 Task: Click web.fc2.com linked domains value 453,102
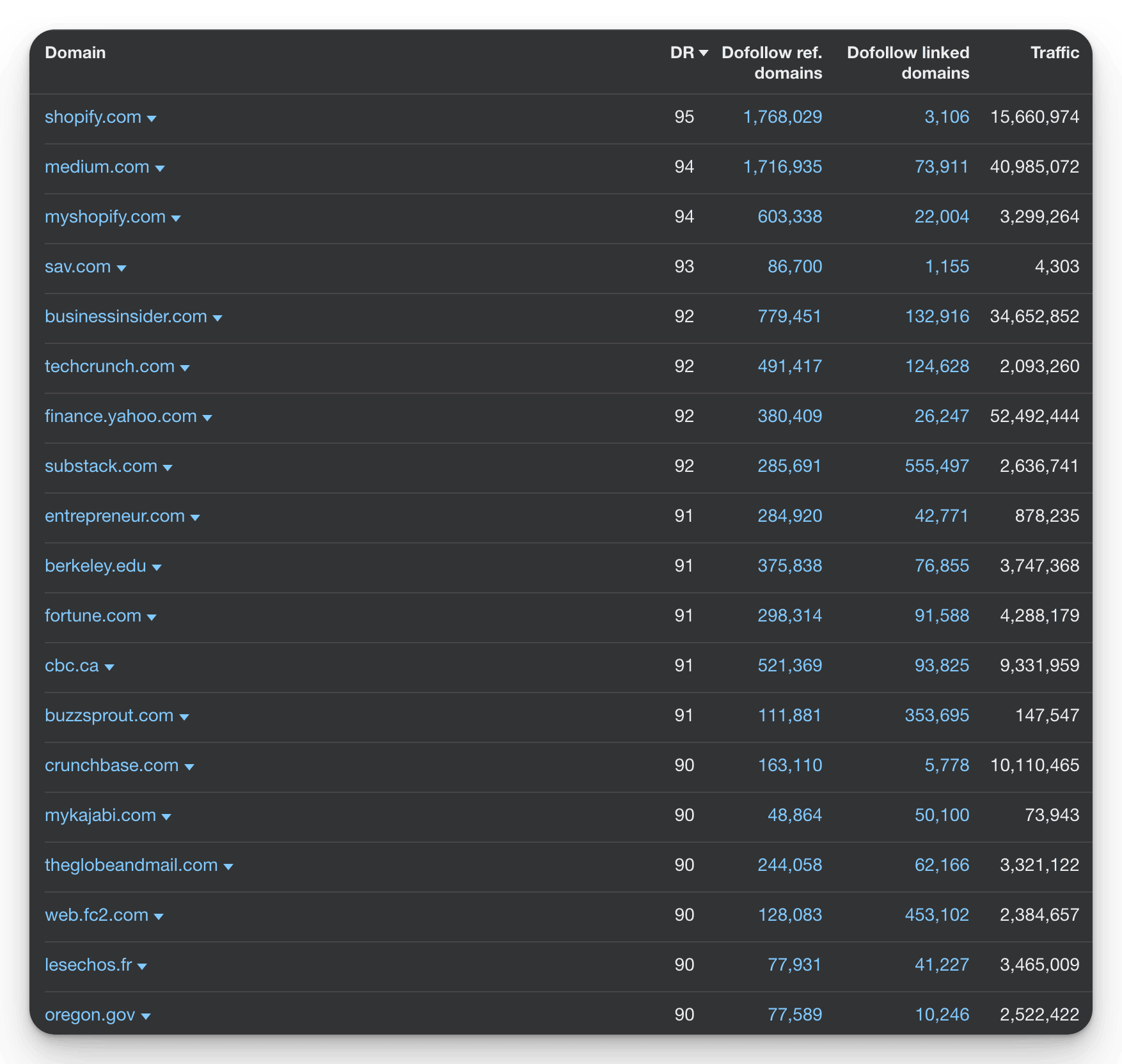(937, 915)
